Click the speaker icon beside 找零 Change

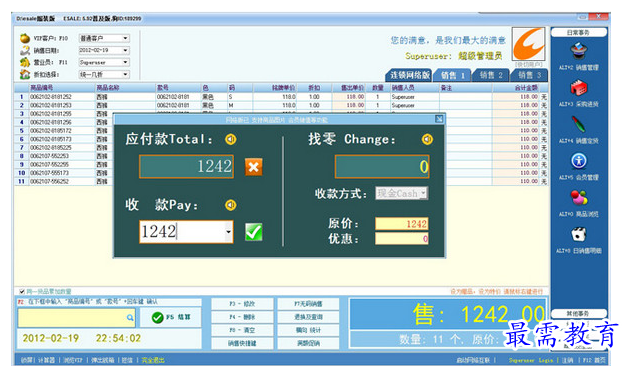pos(427,139)
